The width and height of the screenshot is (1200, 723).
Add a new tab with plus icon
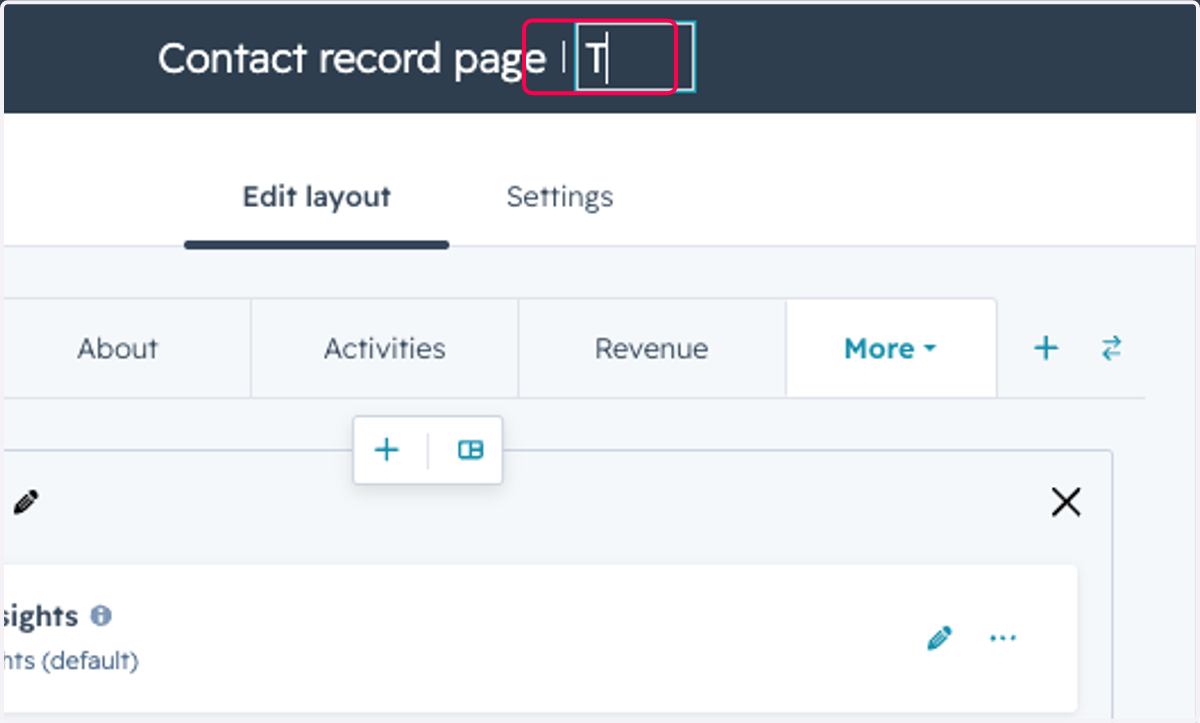pos(1046,348)
